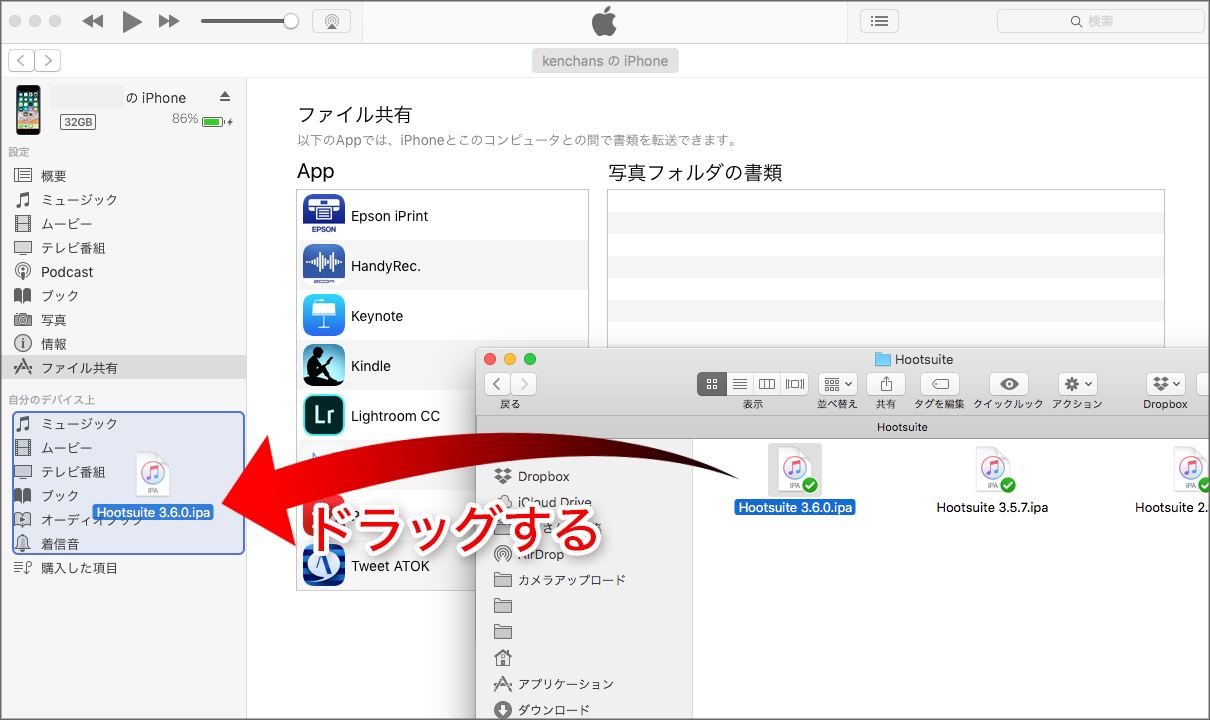Screen dimensions: 1210x720
Task: Click the Hootsuite folder title icon
Action: pos(882,359)
